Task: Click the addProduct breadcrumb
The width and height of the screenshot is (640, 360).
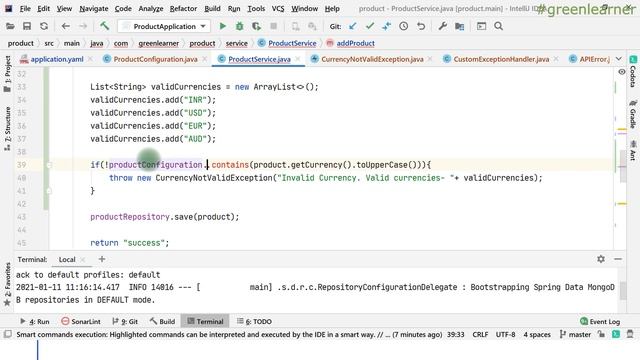Action: [x=351, y=43]
